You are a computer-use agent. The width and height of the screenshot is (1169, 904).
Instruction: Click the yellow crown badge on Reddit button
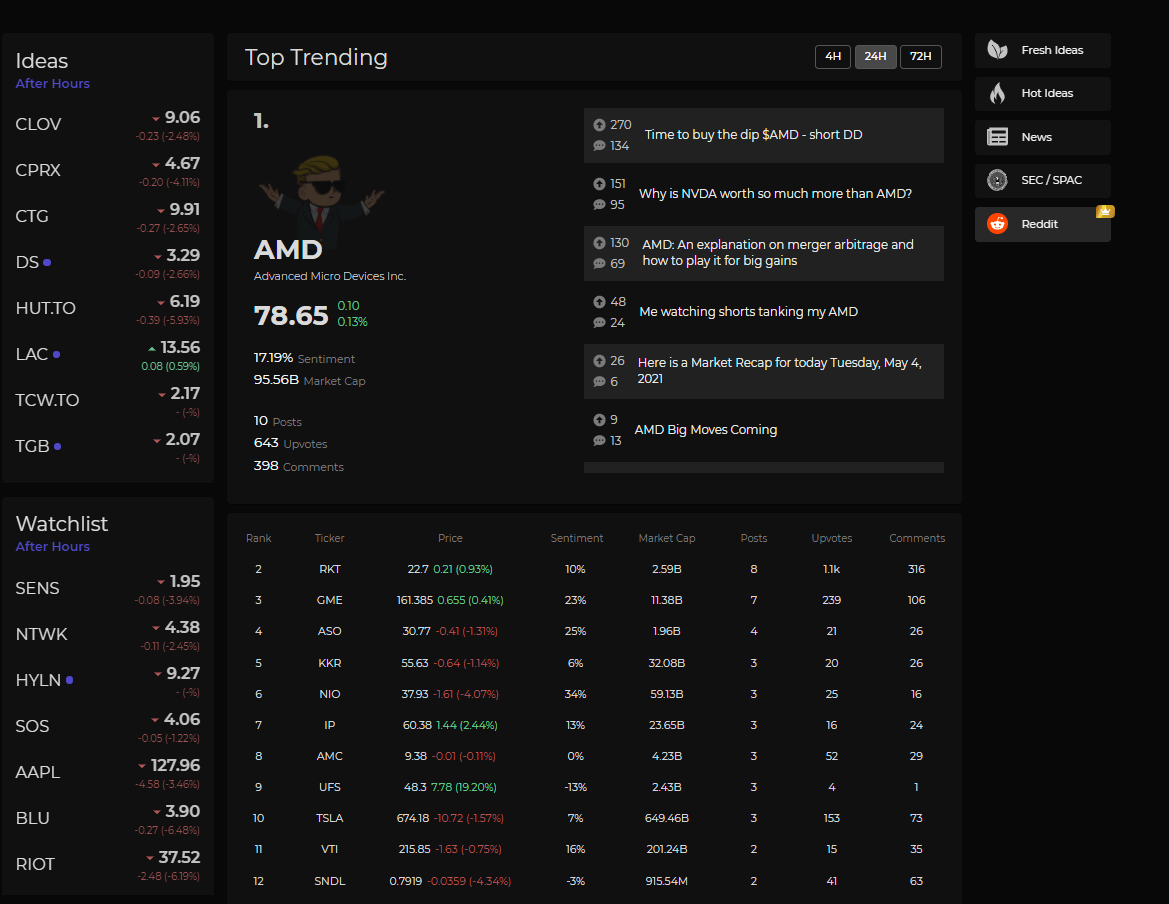click(1104, 211)
